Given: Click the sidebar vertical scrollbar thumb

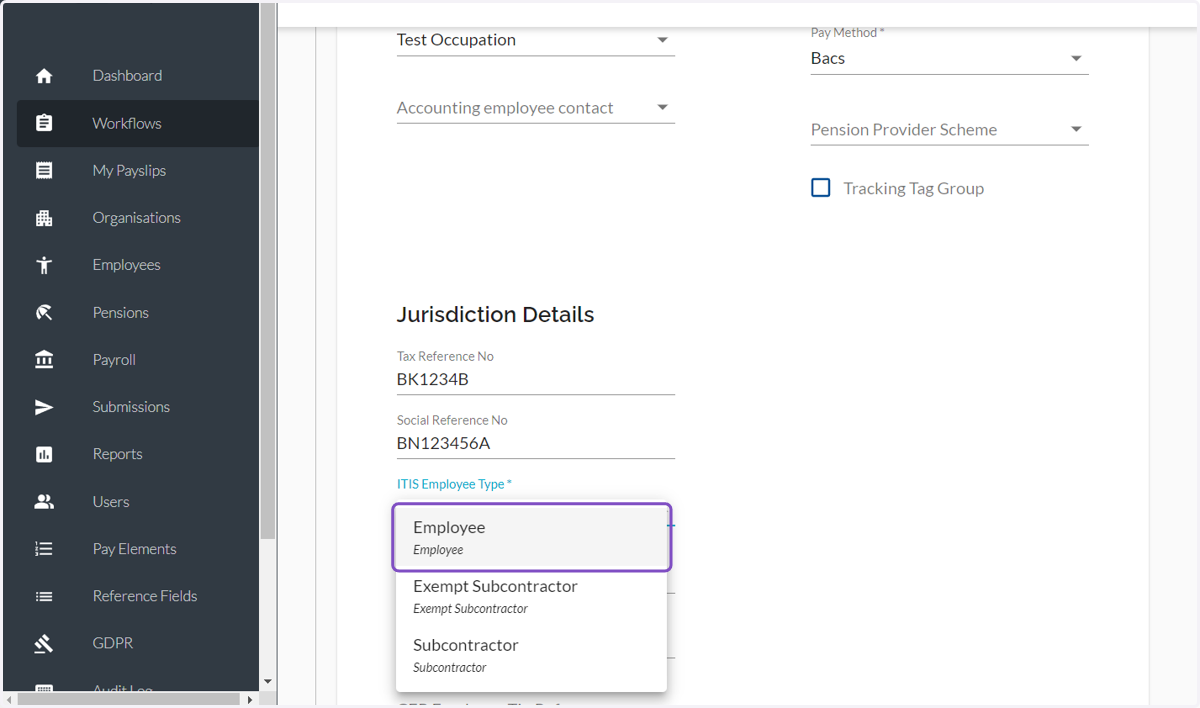Looking at the screenshot, I should click(x=268, y=270).
